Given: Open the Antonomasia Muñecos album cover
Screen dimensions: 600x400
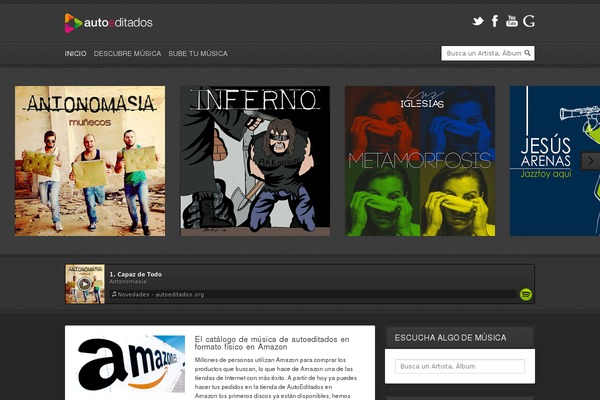Looking at the screenshot, I should click(90, 161).
